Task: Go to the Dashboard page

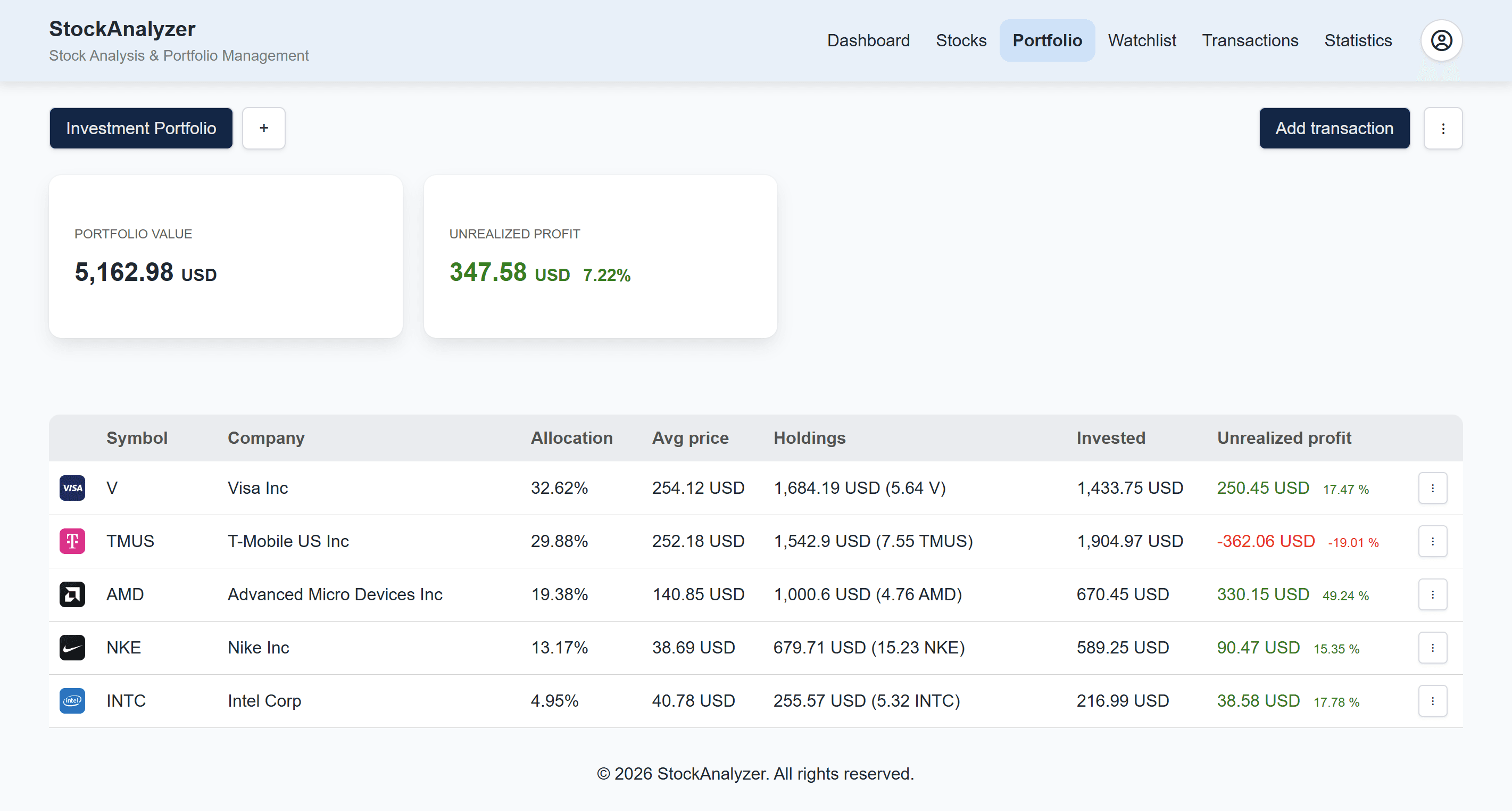Action: 868,40
